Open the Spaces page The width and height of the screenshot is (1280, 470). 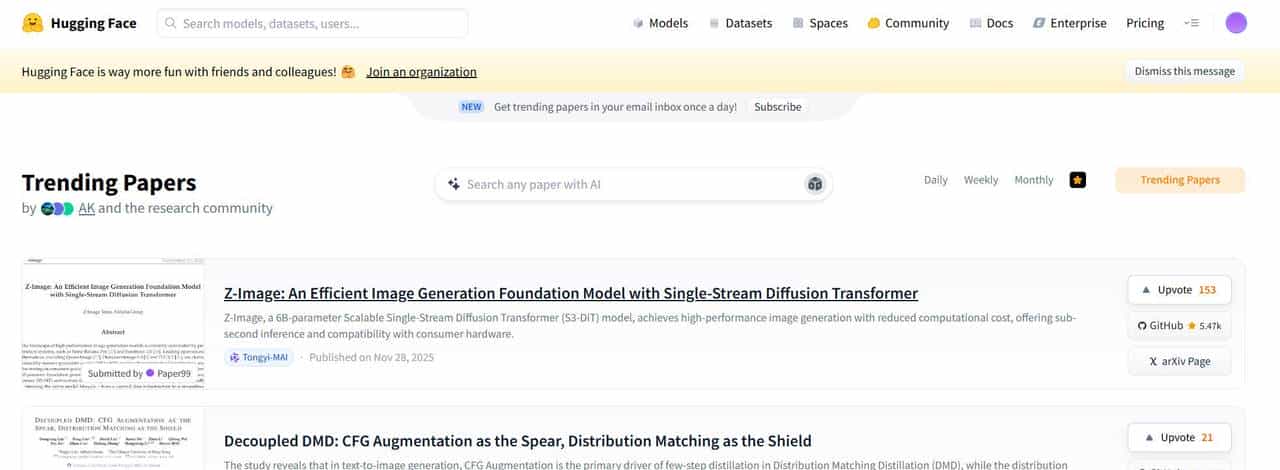pyautogui.click(x=820, y=23)
